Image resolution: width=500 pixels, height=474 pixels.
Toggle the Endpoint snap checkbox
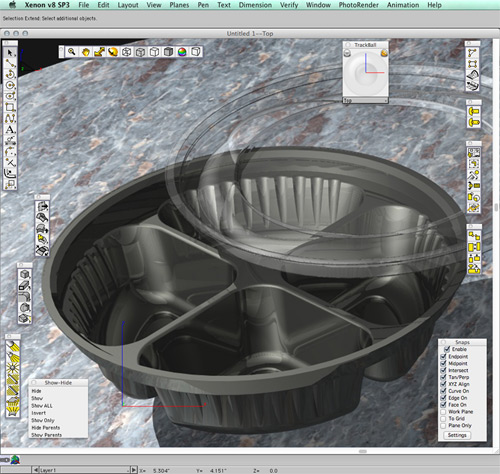pos(444,356)
